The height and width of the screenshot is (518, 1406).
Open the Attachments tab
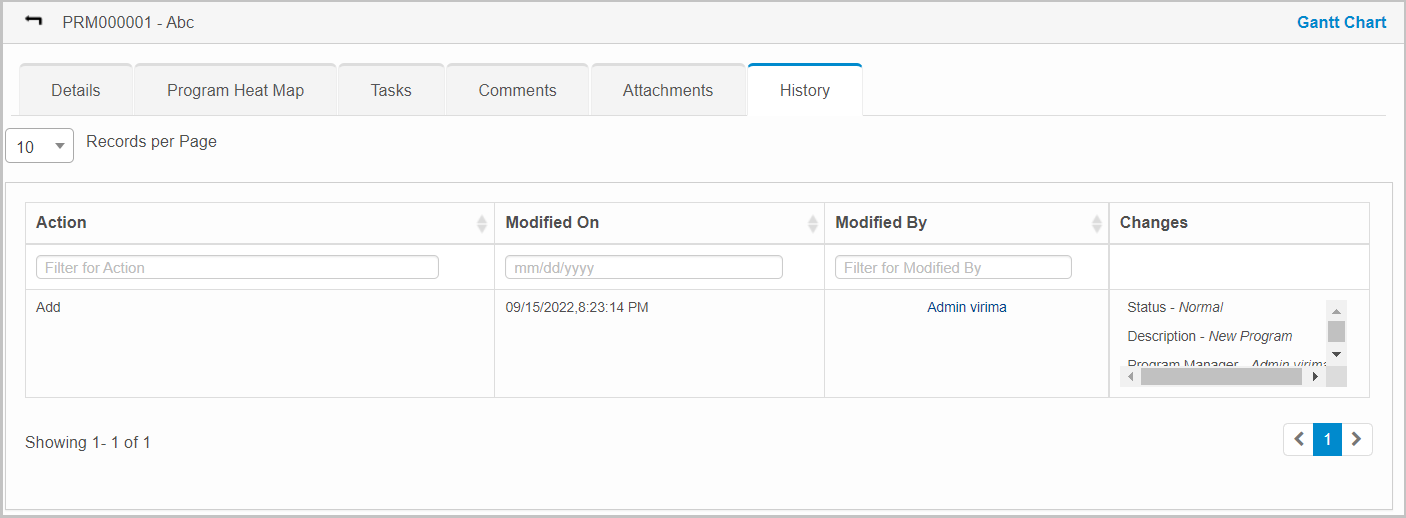668,90
